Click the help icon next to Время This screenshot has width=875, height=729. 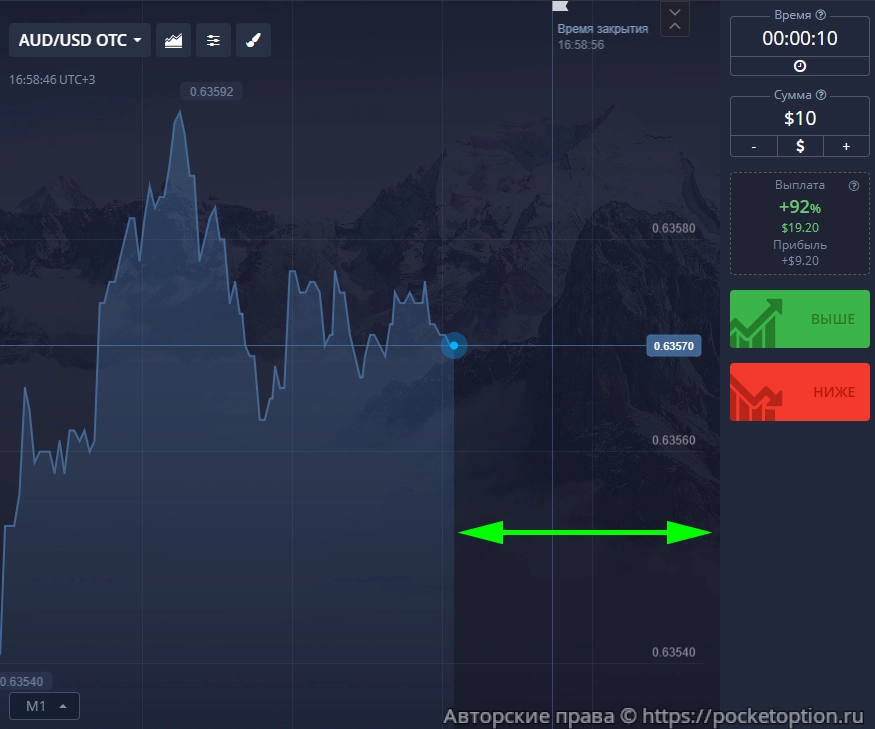point(821,15)
